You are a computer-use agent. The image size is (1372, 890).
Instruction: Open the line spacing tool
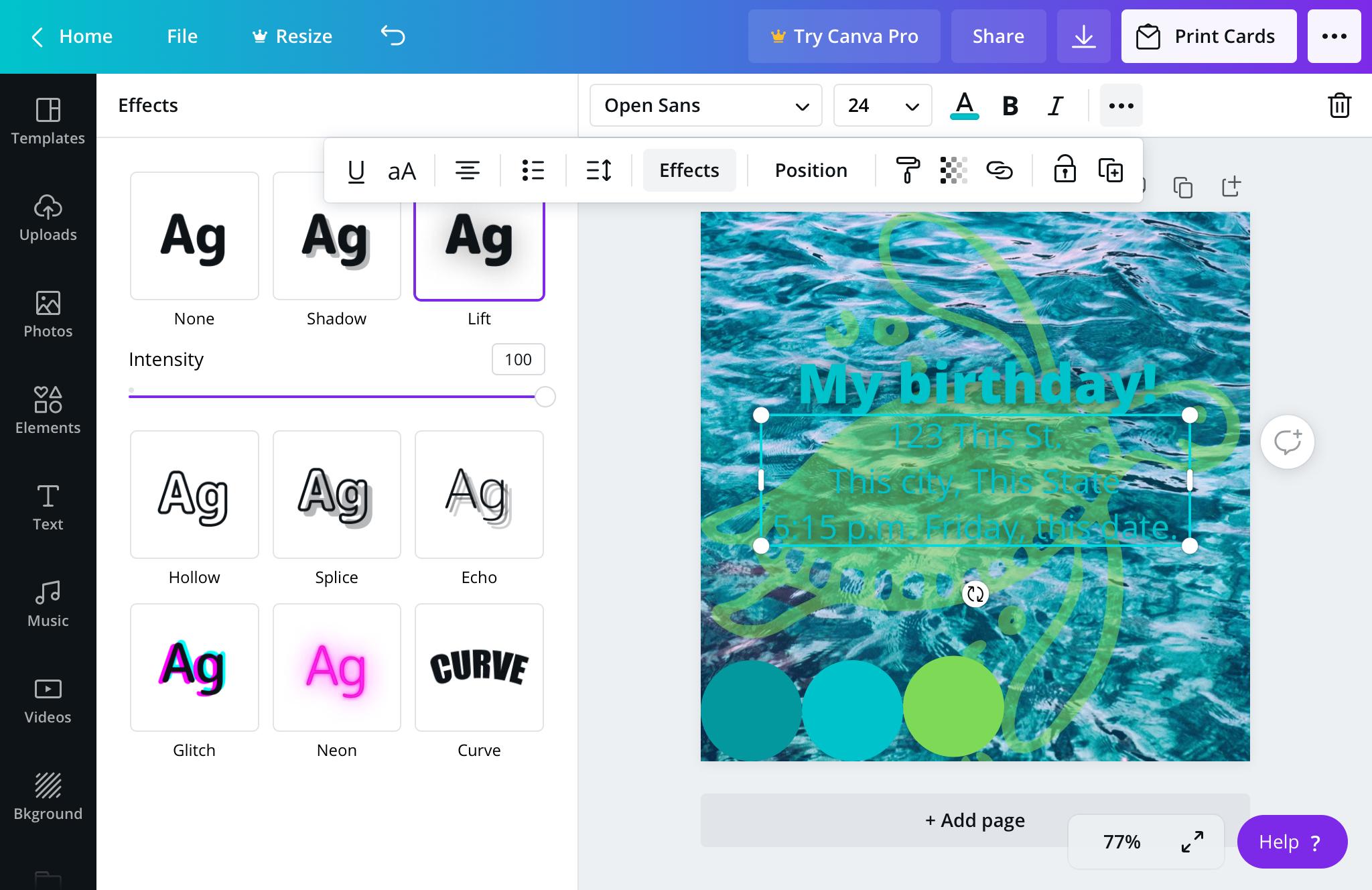point(598,170)
